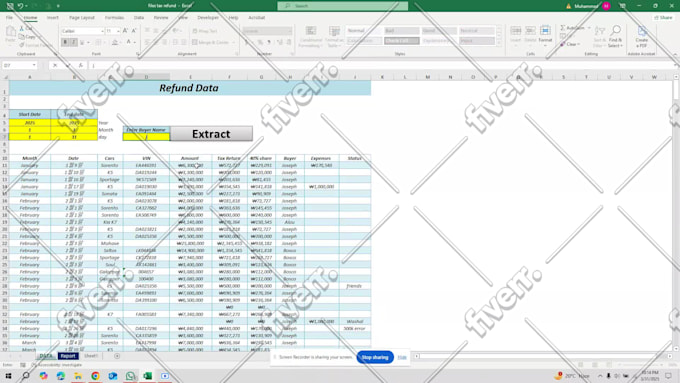Viewport: 680px width, 383px height.
Task: Click the AutoSum icon
Action: tap(562, 28)
